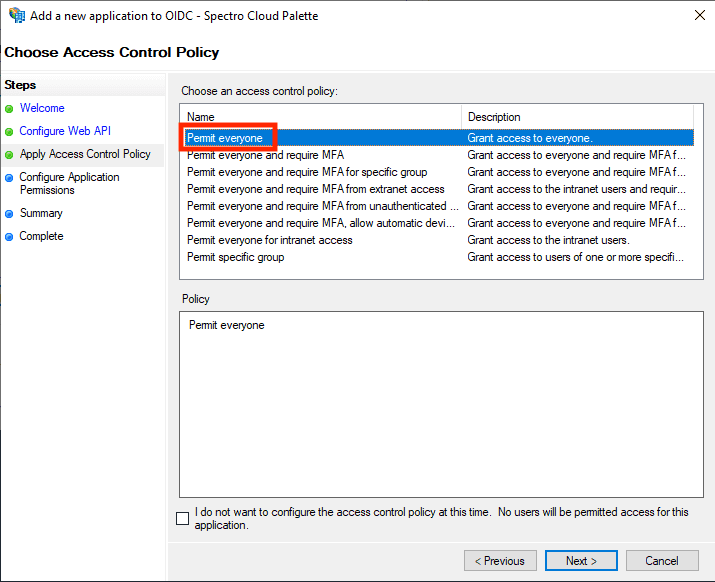
Task: Proceed with the Next button
Action: (x=581, y=561)
